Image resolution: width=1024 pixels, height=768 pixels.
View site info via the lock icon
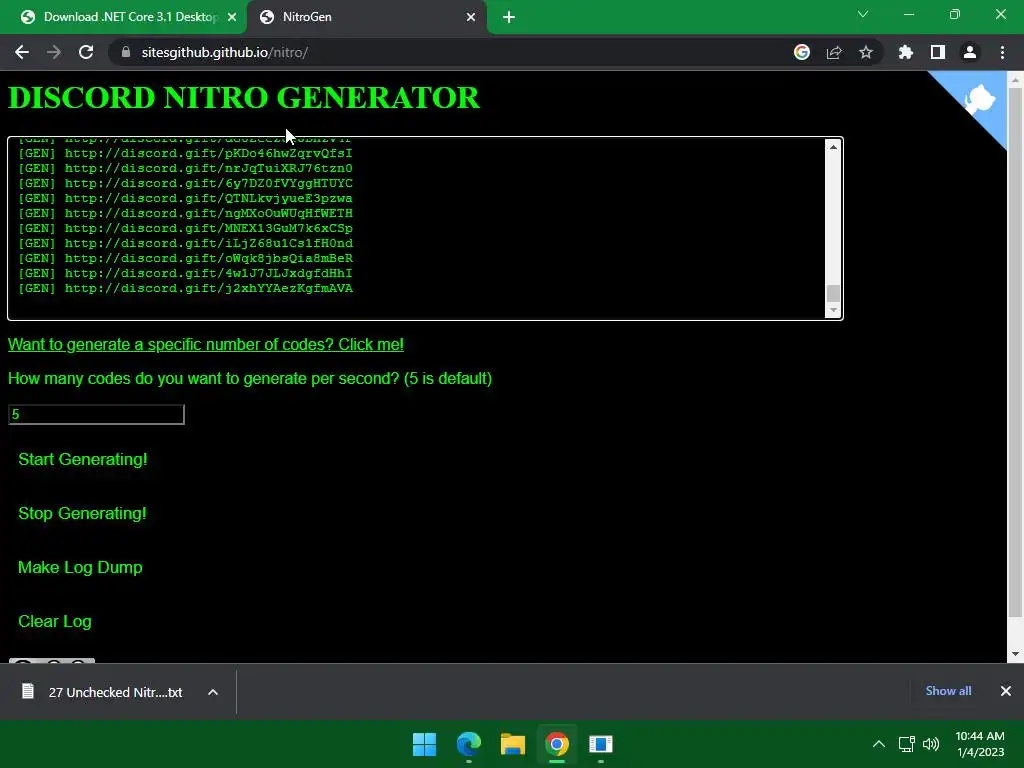(126, 52)
